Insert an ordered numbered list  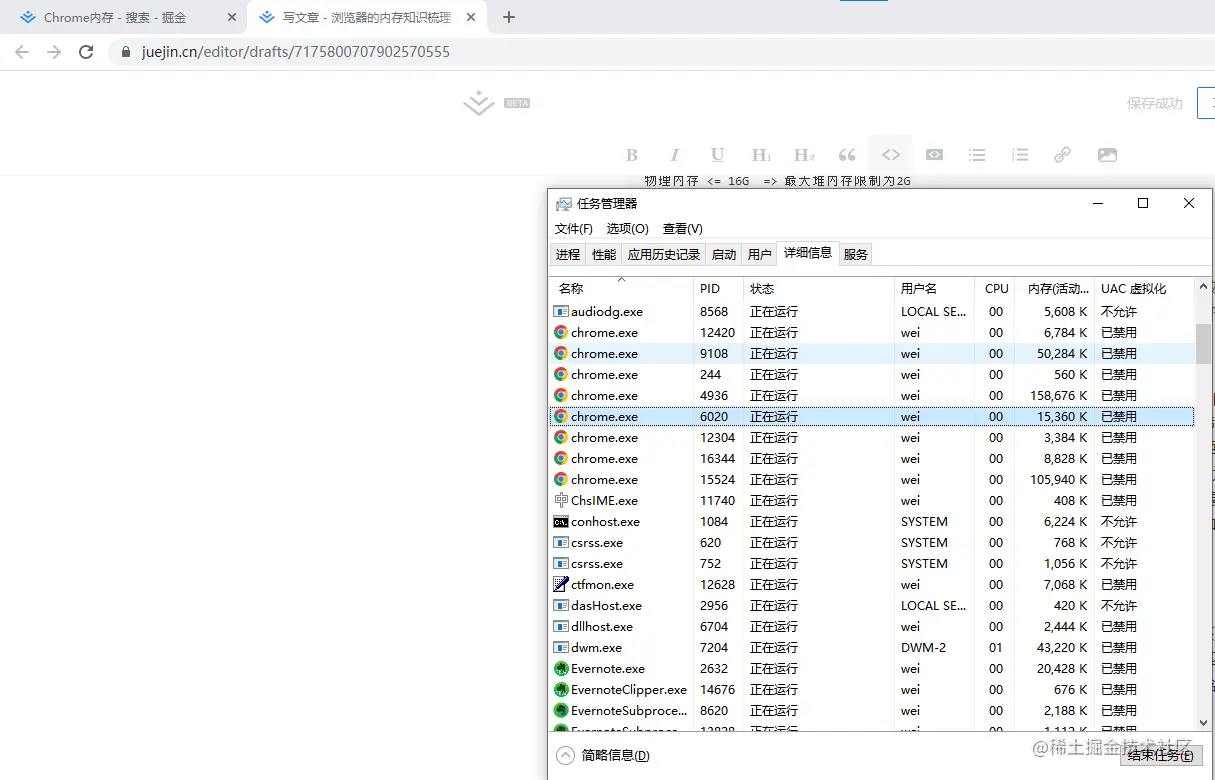(1020, 155)
